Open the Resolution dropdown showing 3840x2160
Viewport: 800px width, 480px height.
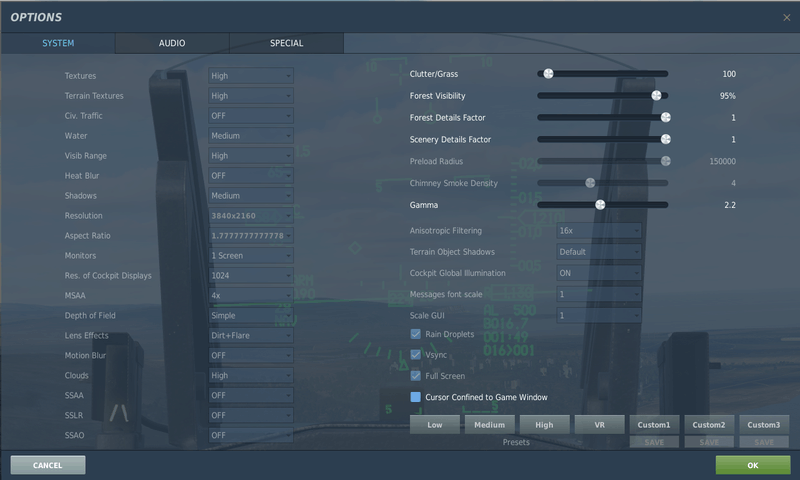(251, 215)
